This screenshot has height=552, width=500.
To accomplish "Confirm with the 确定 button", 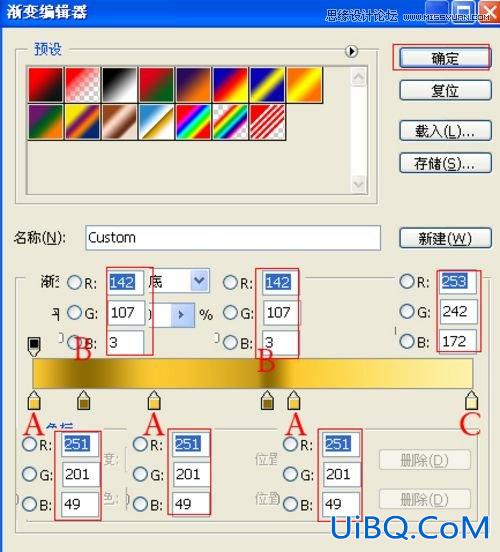I will pos(445,58).
